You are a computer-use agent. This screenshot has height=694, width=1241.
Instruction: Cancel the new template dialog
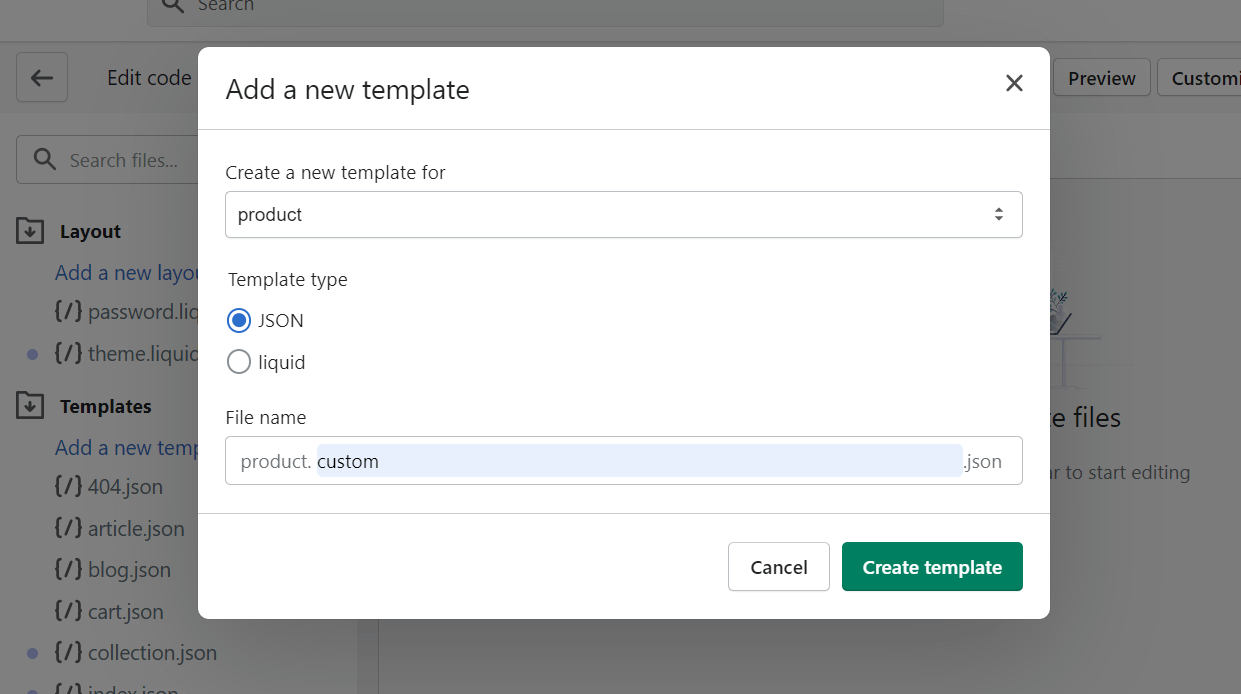point(779,567)
